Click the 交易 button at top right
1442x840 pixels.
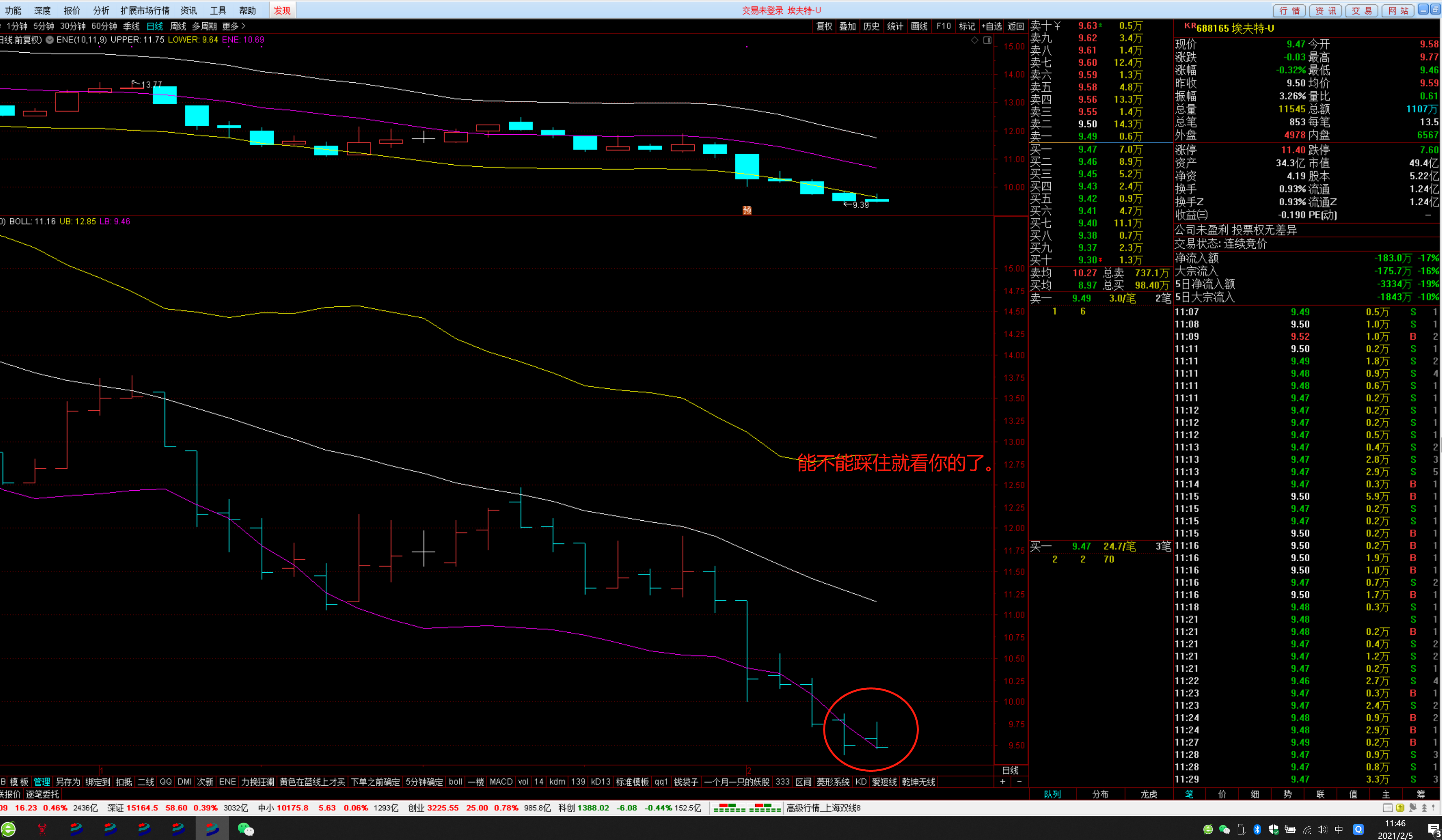[x=1361, y=10]
